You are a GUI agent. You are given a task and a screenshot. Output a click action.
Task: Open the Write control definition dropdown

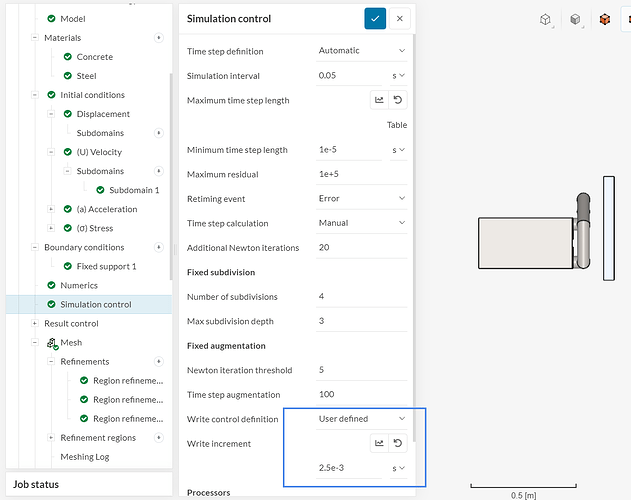coord(362,419)
